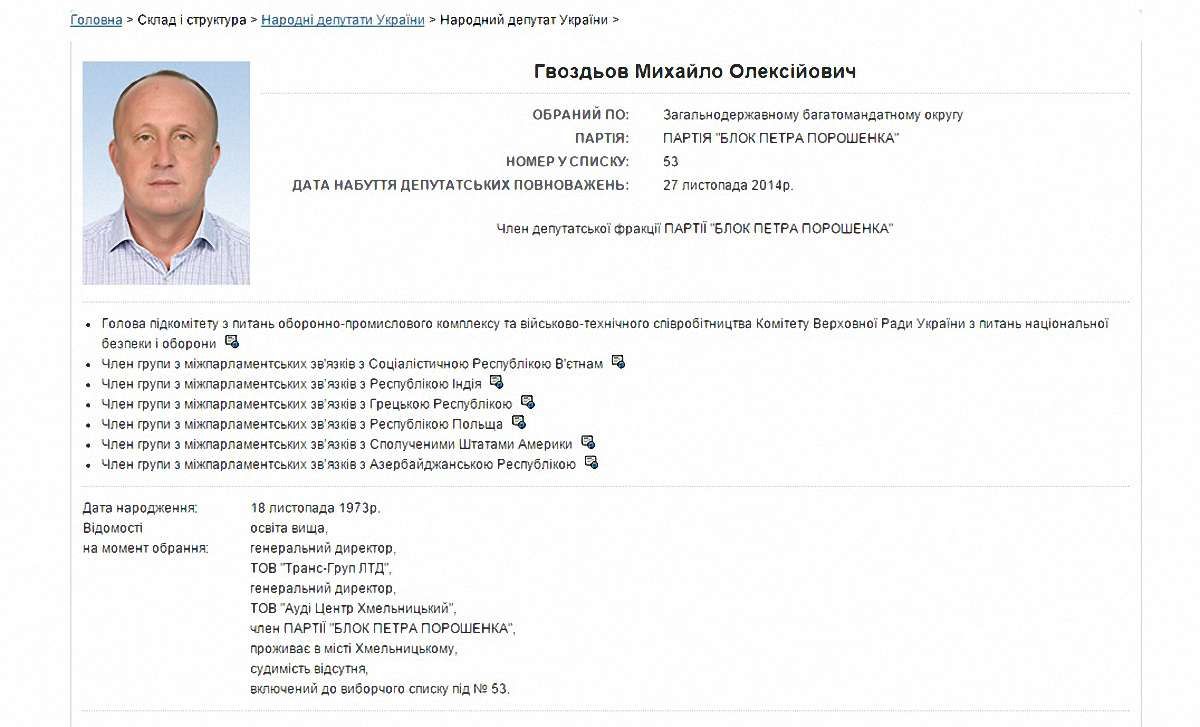Image resolution: width=1200 pixels, height=727 pixels.
Task: Open details icon for Republic of India group
Action: coord(496,382)
